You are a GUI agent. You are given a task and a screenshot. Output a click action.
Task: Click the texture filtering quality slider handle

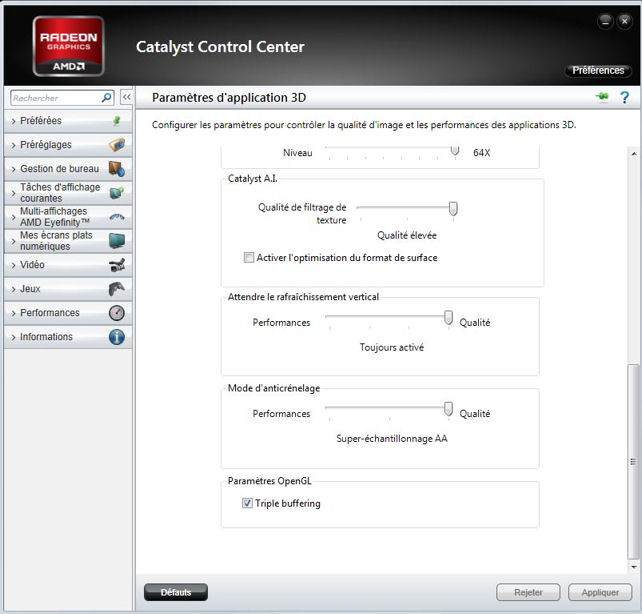point(453,208)
